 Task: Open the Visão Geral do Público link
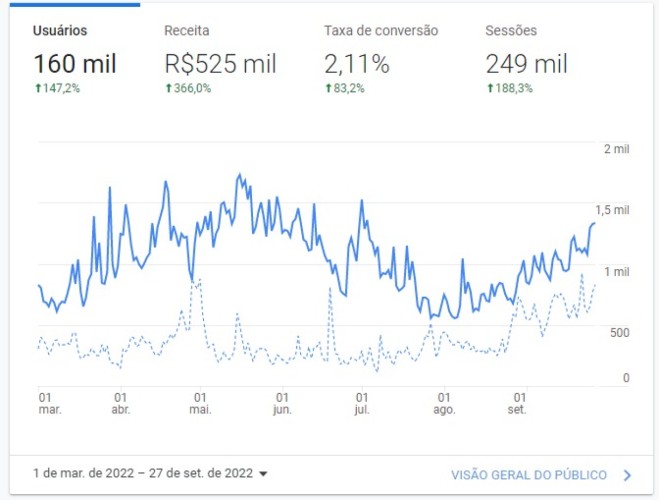point(529,475)
